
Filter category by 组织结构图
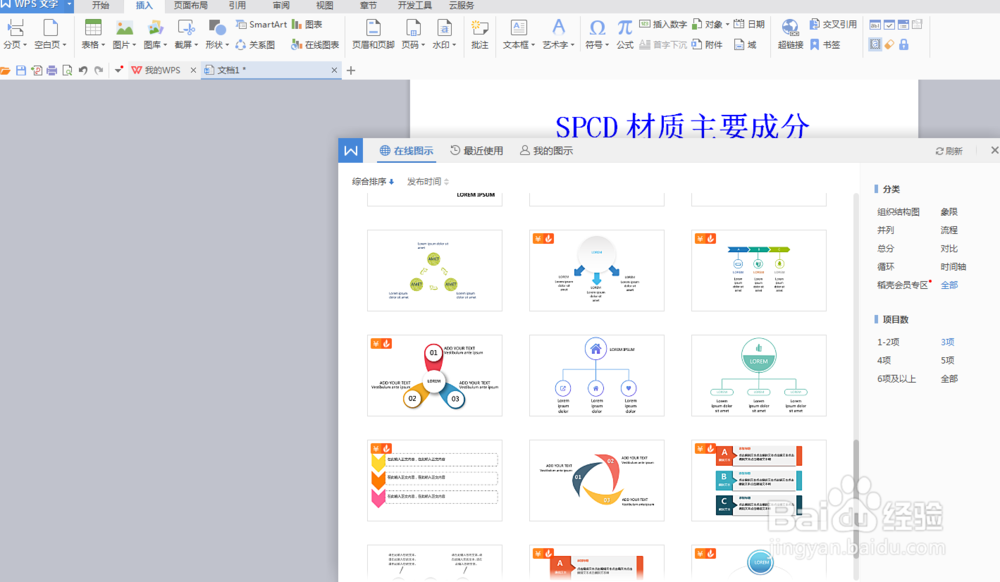(898, 212)
